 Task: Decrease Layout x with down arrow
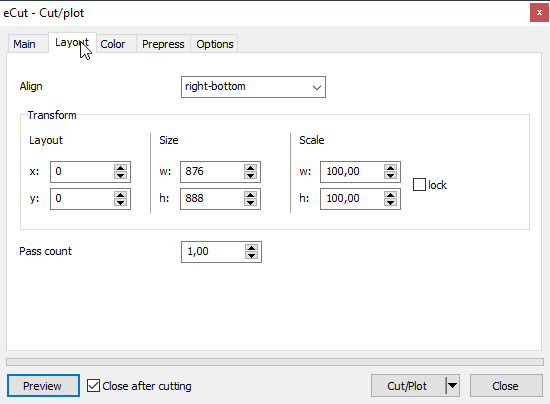(120, 176)
